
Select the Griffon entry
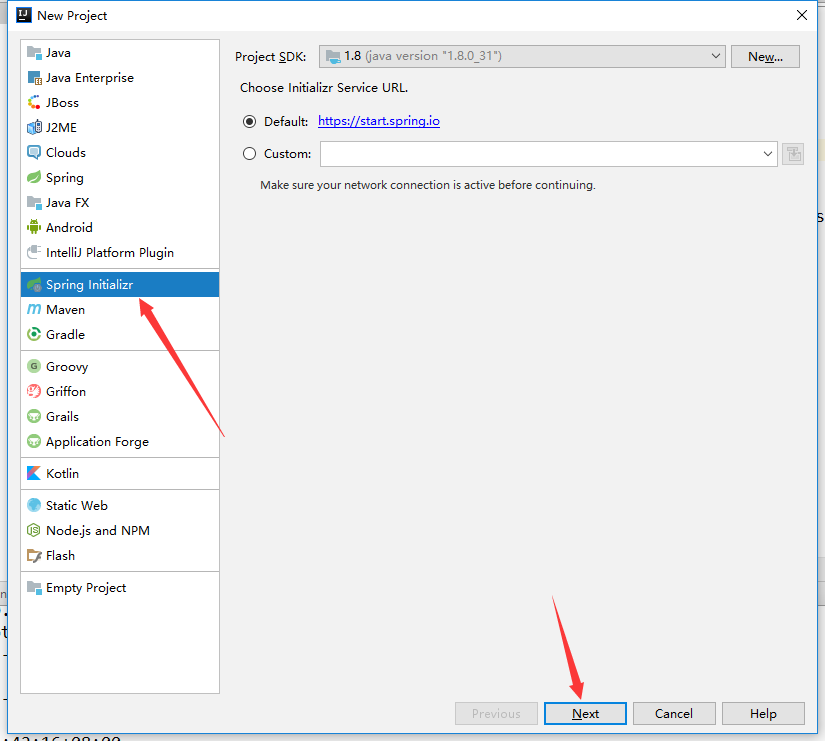[120, 392]
